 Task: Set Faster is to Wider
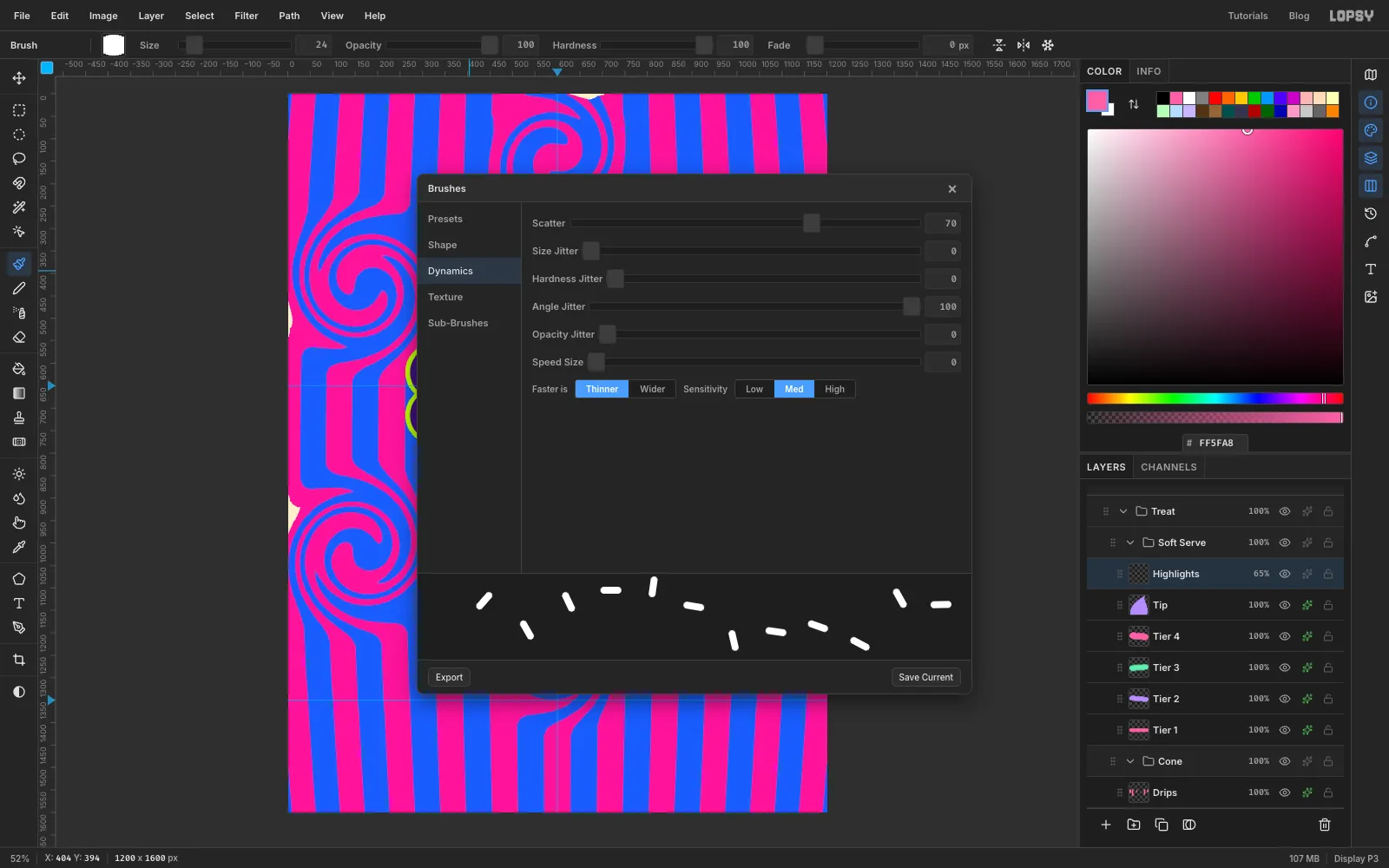(x=653, y=389)
